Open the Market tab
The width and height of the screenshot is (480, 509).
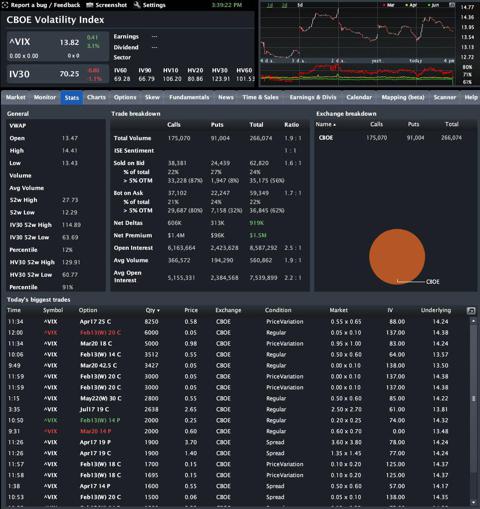click(16, 97)
